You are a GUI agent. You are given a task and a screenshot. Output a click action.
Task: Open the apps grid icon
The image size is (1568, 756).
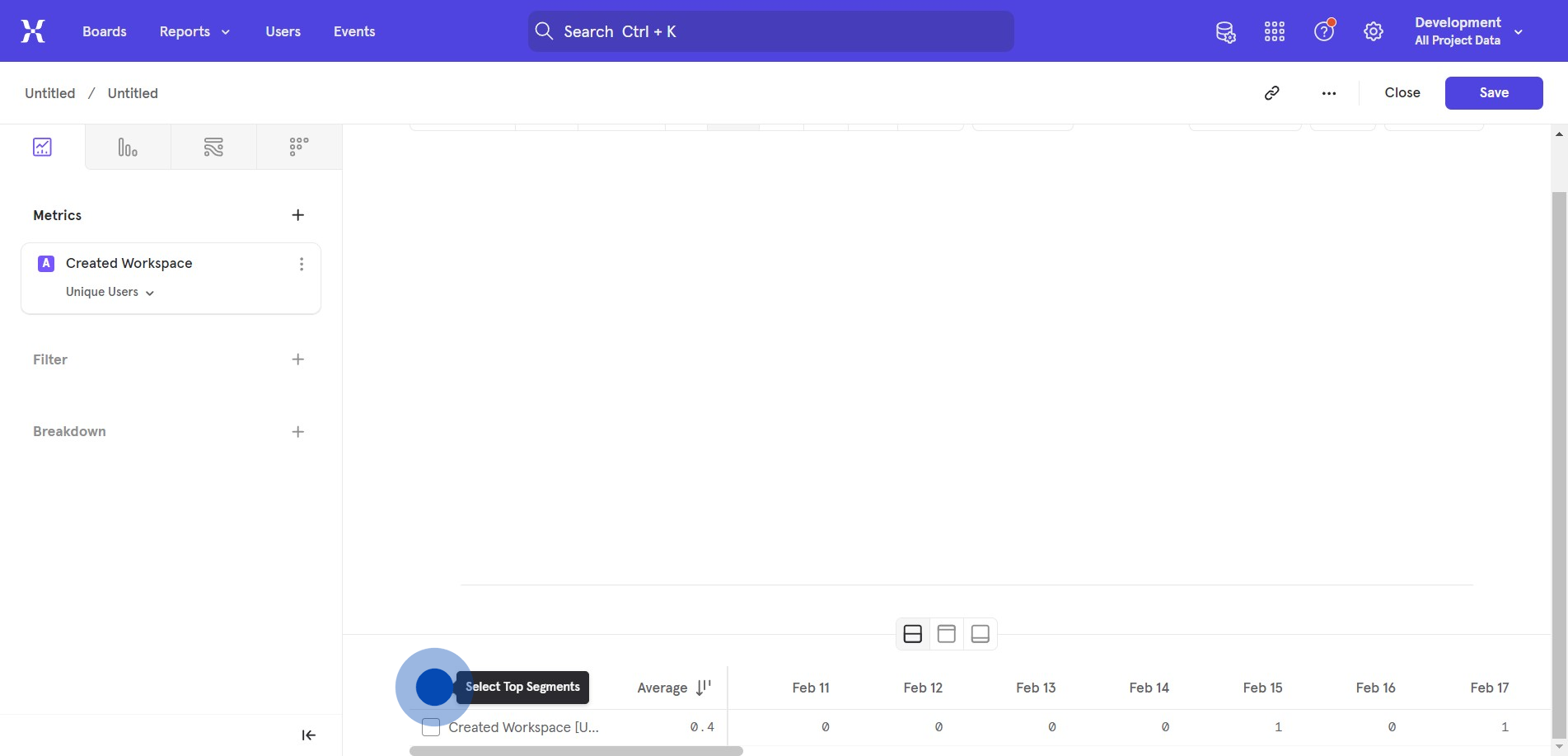click(1275, 32)
